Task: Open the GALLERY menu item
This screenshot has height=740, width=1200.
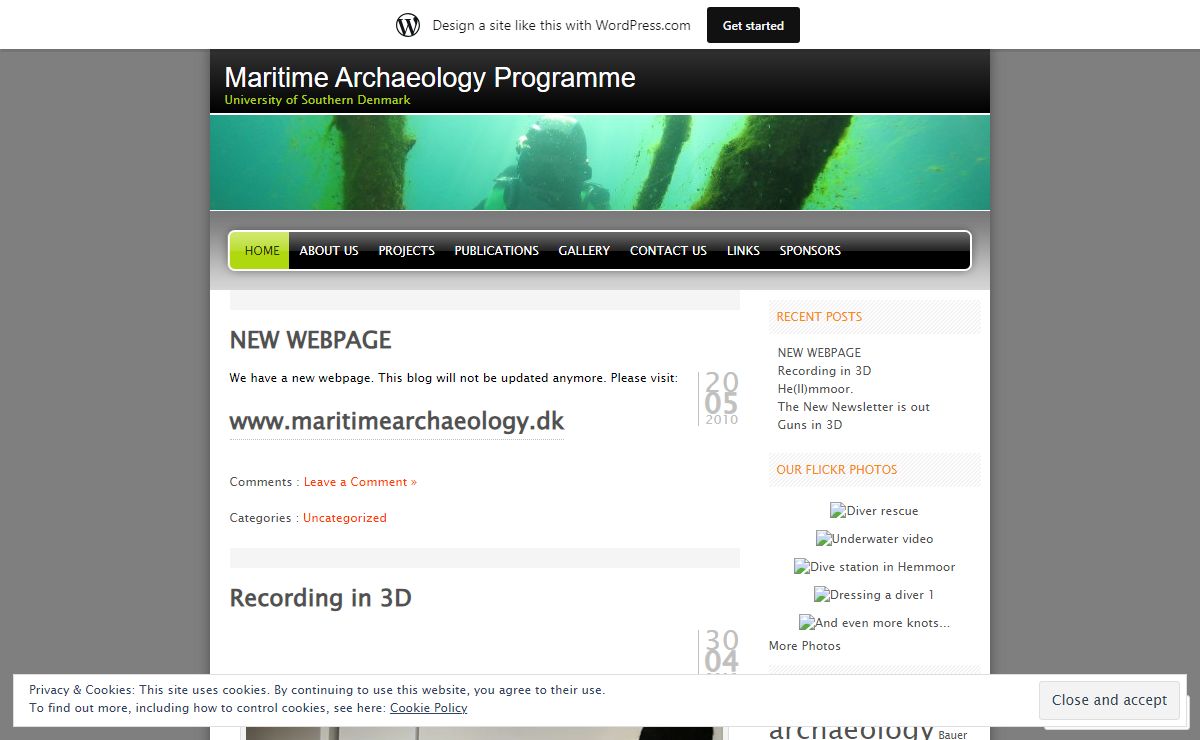Action: (584, 250)
